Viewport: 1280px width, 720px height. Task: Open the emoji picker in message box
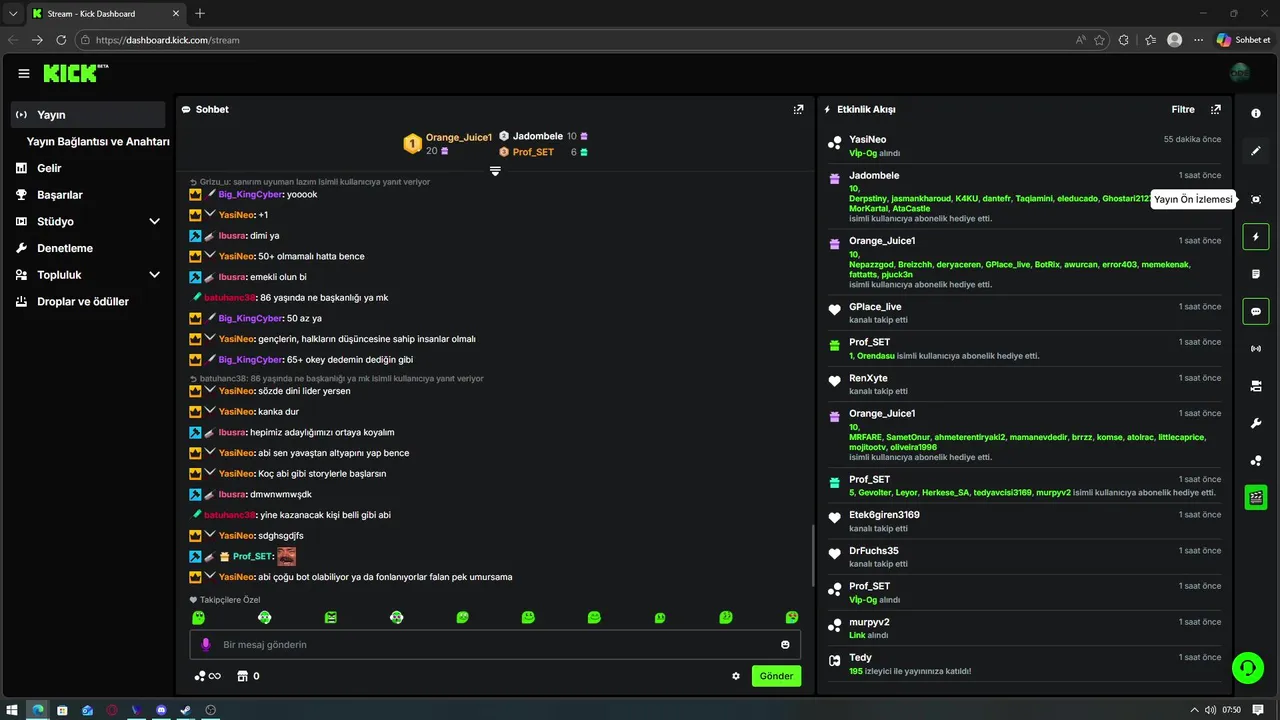tap(785, 645)
